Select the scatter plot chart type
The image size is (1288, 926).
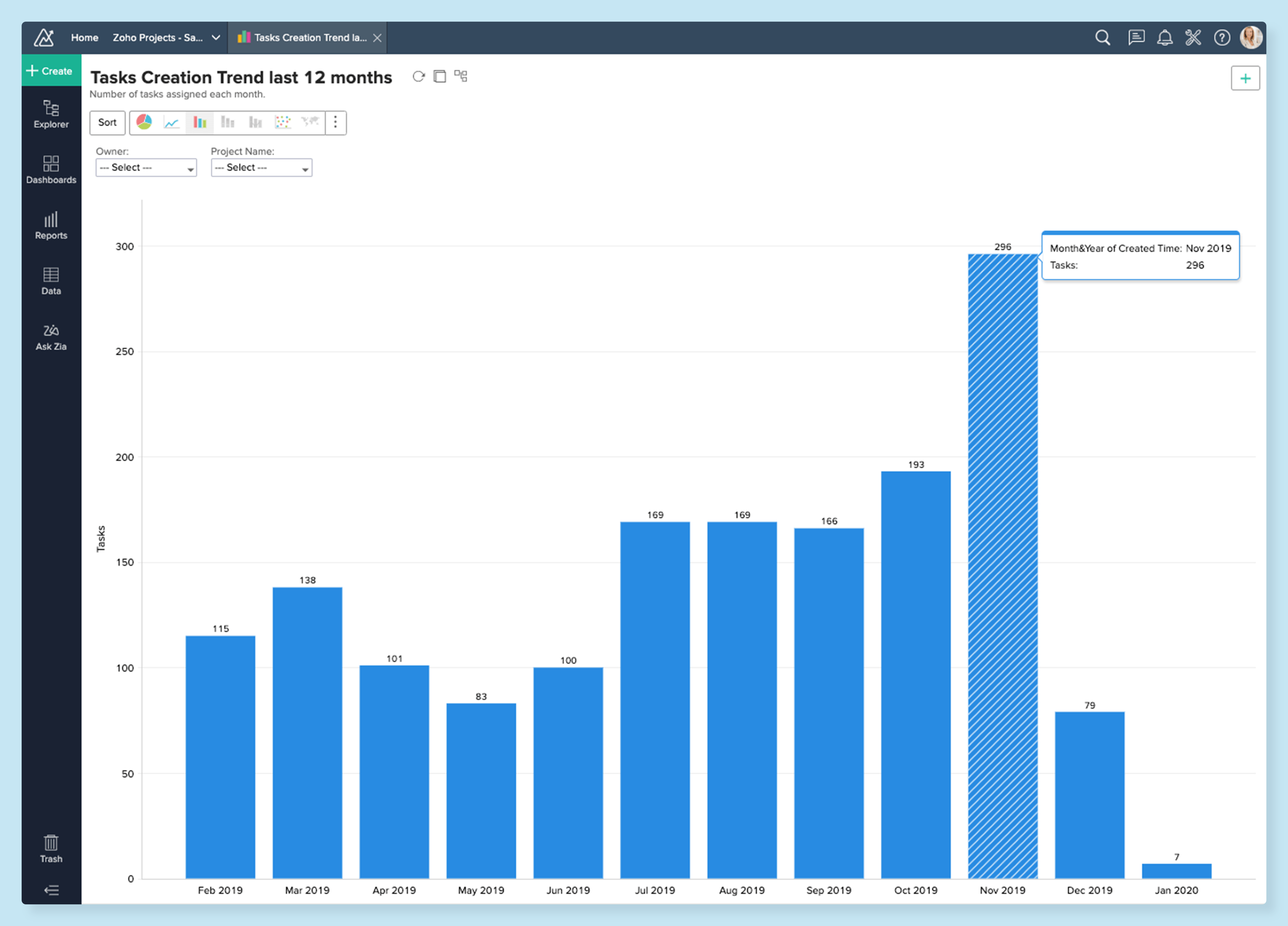(x=283, y=122)
